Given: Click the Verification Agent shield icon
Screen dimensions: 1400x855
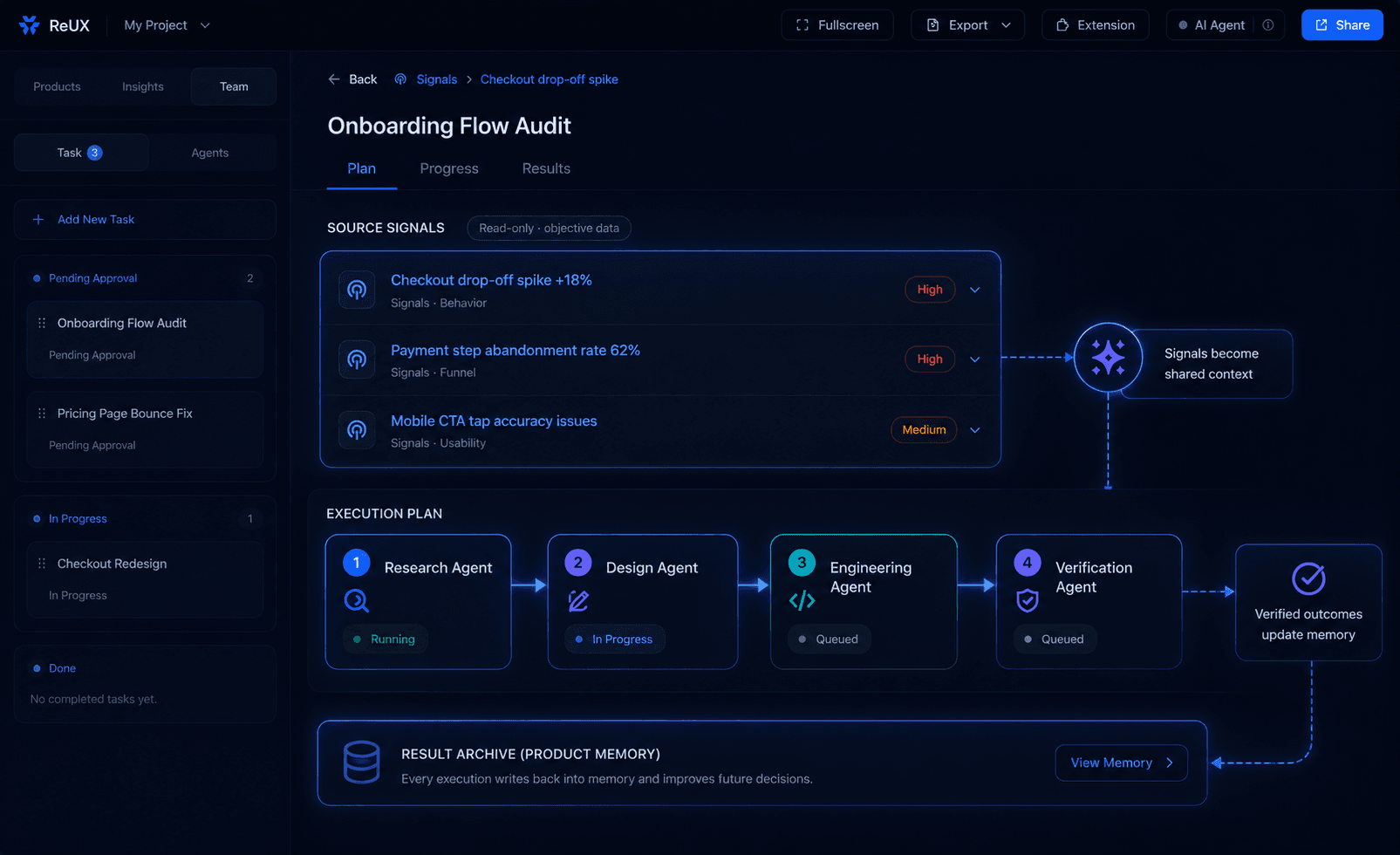Looking at the screenshot, I should coord(1028,600).
